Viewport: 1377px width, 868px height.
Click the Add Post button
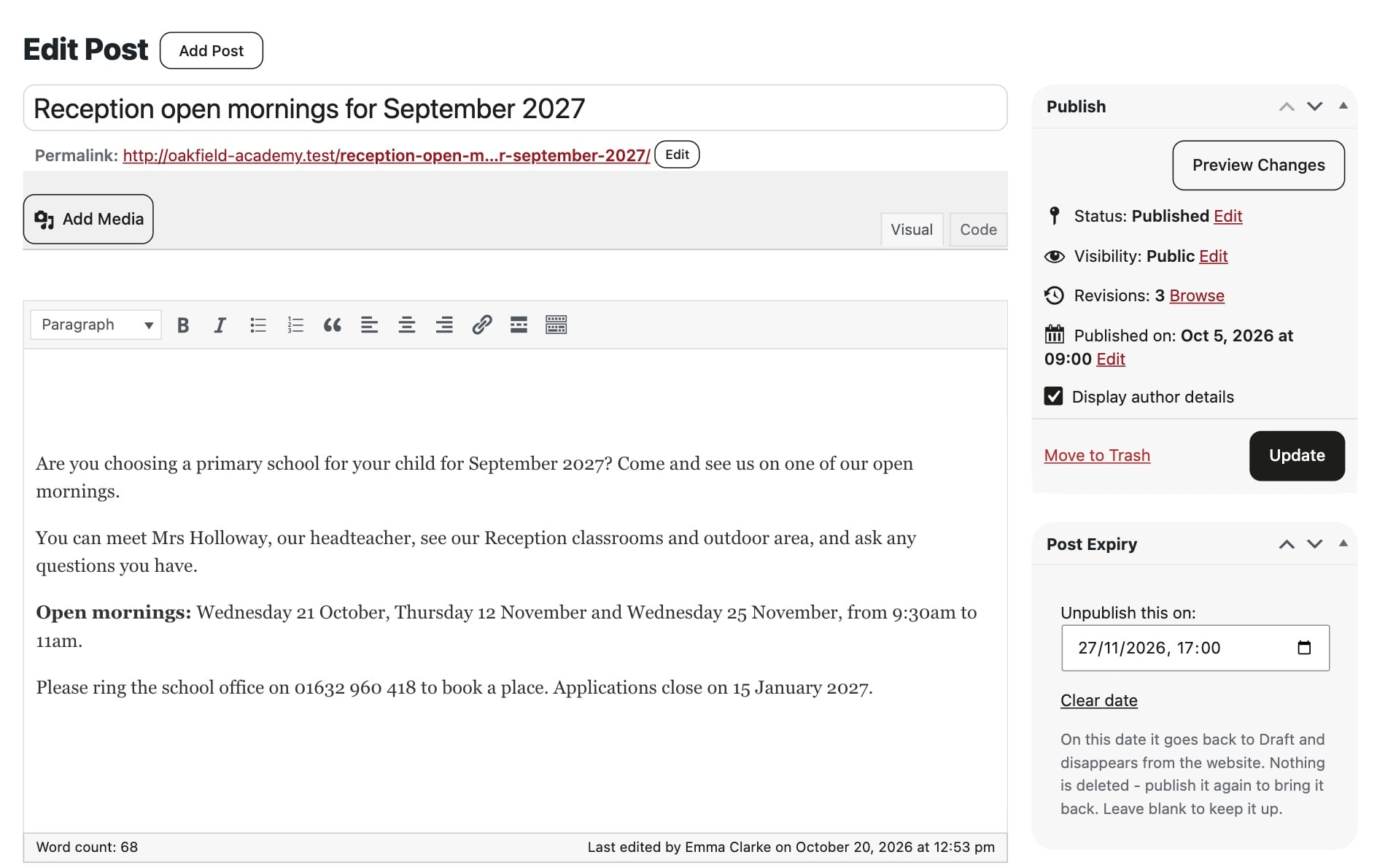click(212, 50)
